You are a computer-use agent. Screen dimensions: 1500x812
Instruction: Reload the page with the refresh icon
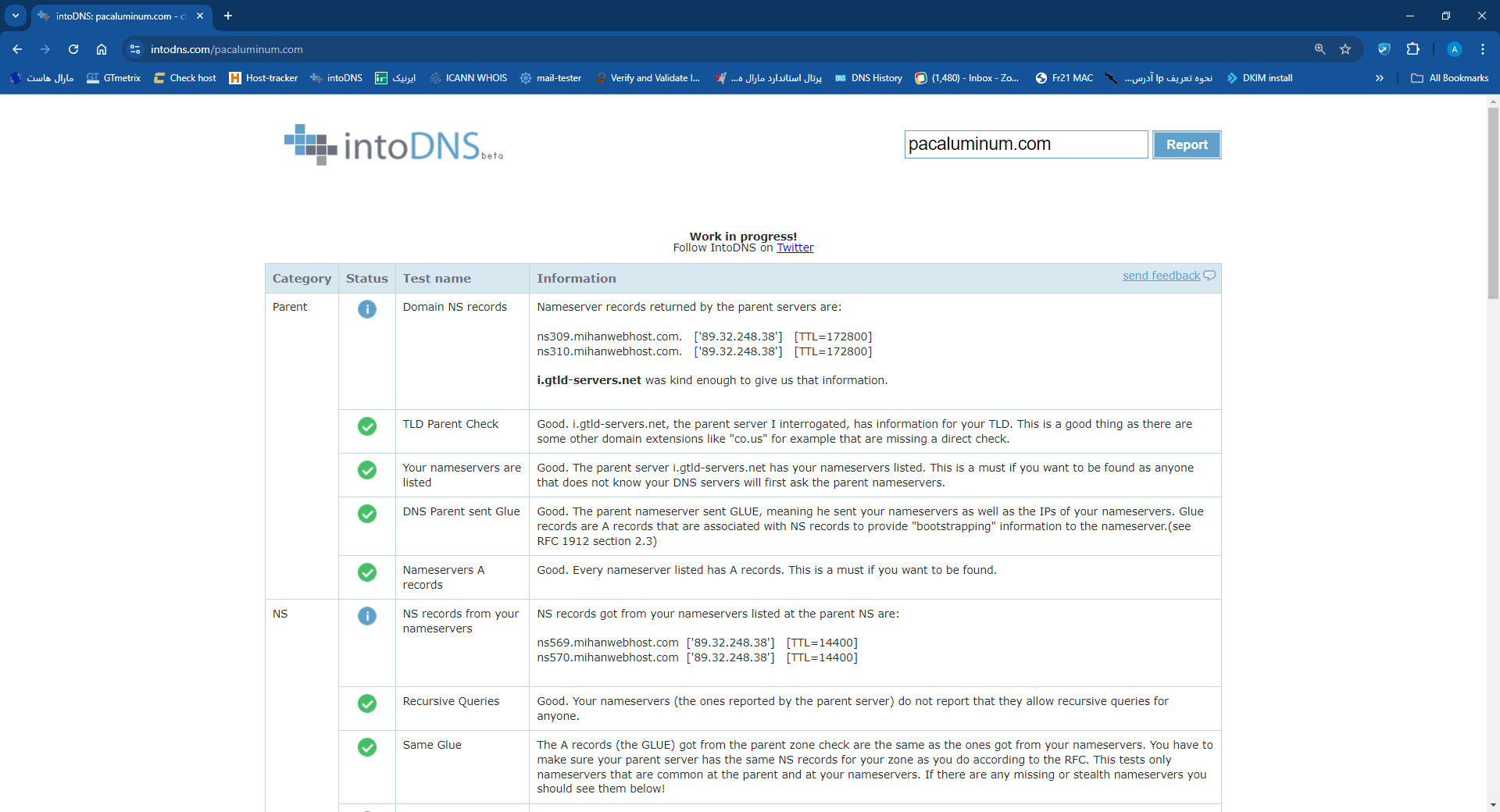(x=73, y=49)
